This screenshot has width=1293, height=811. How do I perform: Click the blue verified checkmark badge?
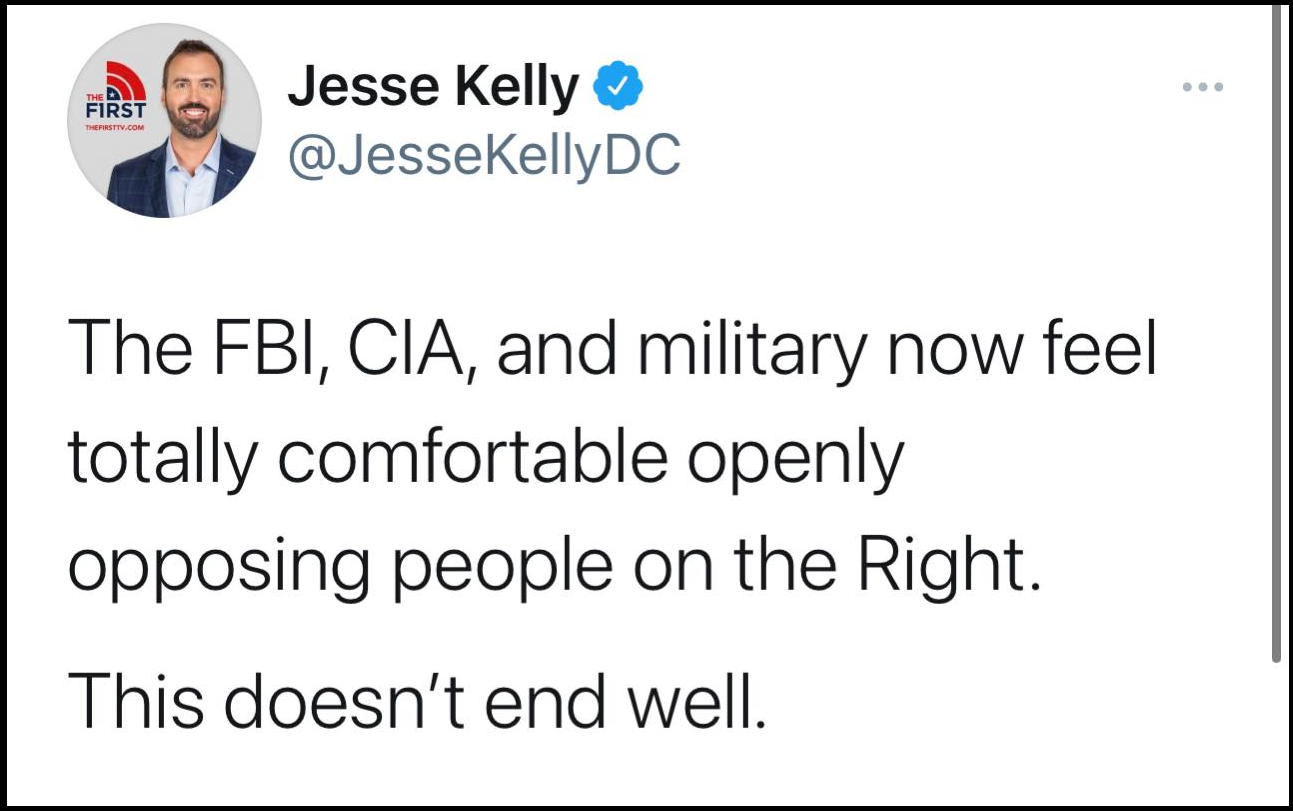tap(618, 89)
